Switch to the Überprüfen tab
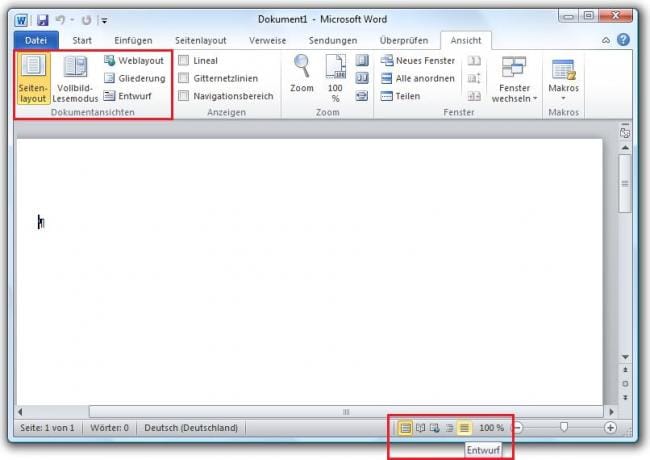650x460 pixels. click(404, 40)
